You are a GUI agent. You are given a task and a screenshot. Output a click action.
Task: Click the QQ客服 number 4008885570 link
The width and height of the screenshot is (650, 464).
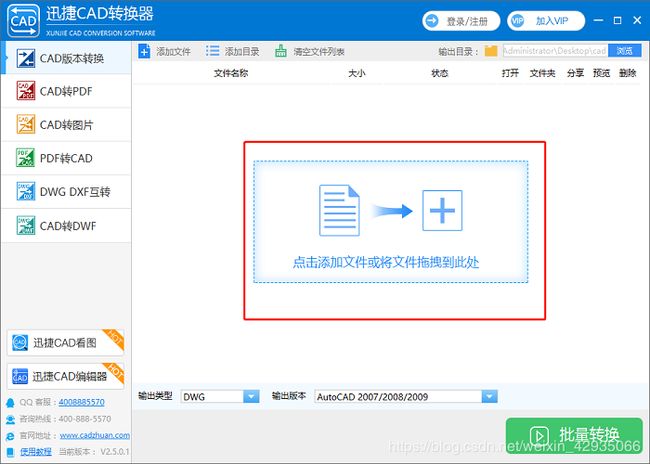(x=82, y=402)
